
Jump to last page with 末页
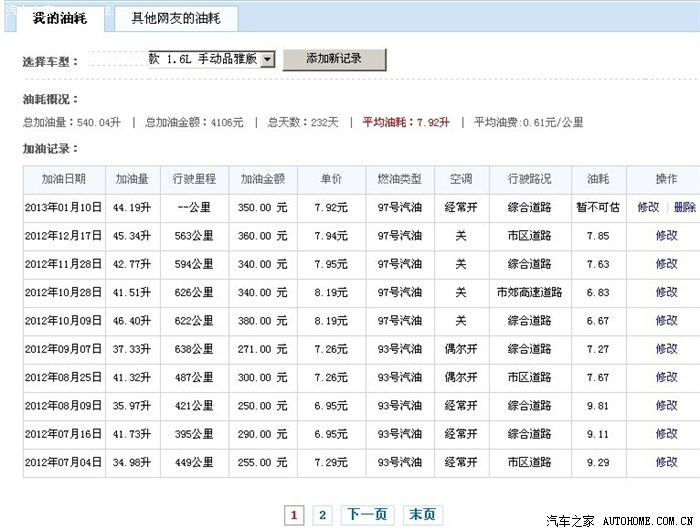pos(422,515)
